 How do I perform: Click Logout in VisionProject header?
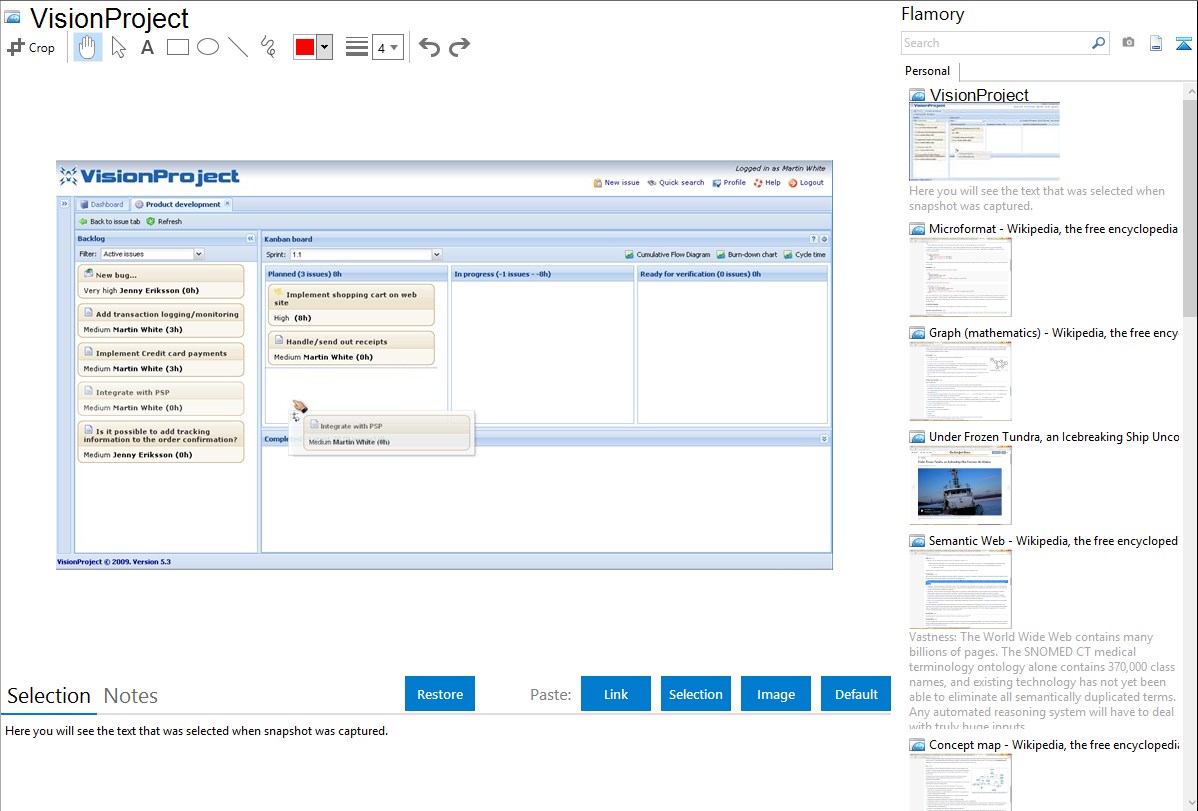pos(806,183)
